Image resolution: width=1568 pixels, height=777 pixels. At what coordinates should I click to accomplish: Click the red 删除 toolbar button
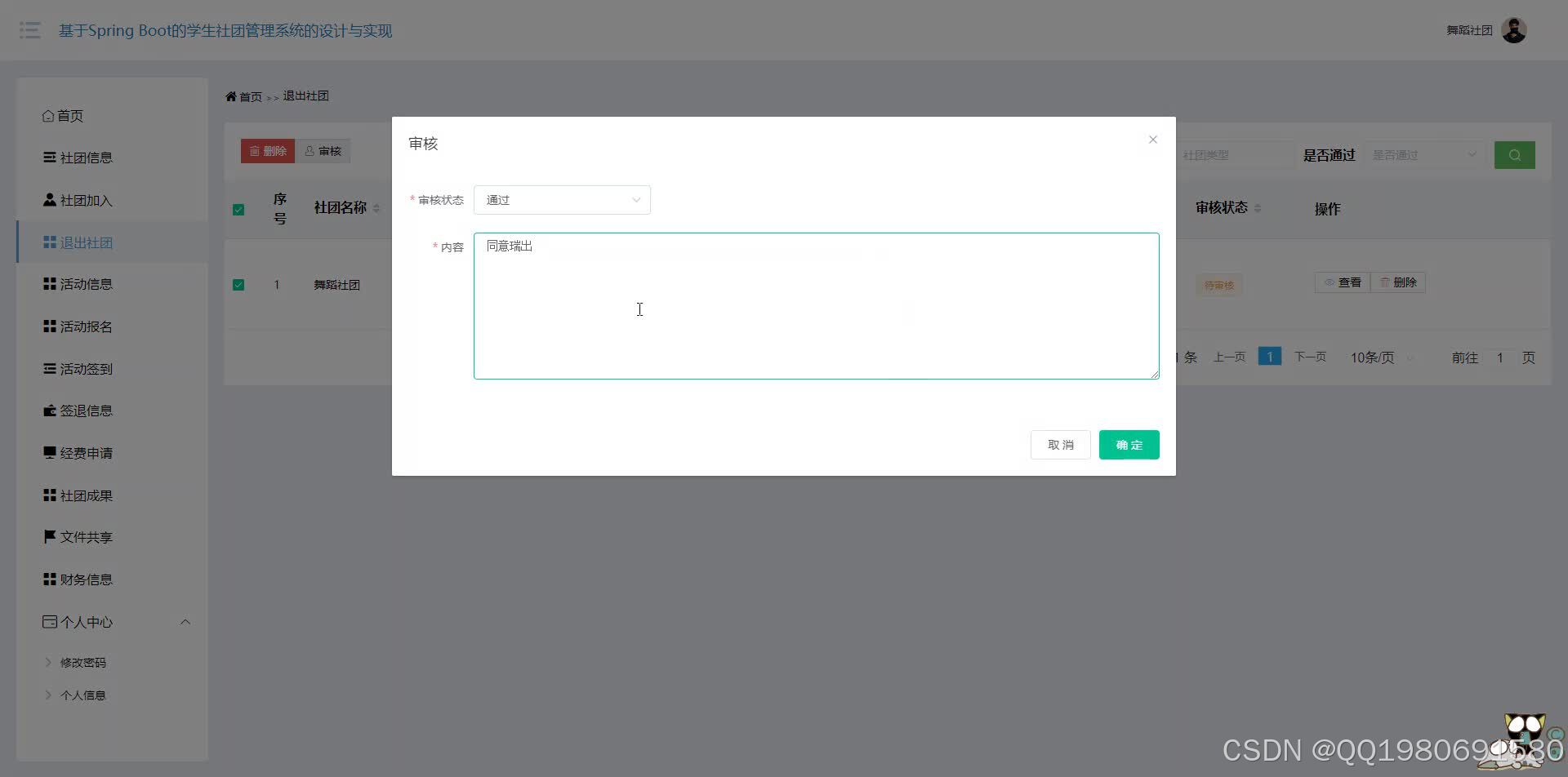[268, 151]
